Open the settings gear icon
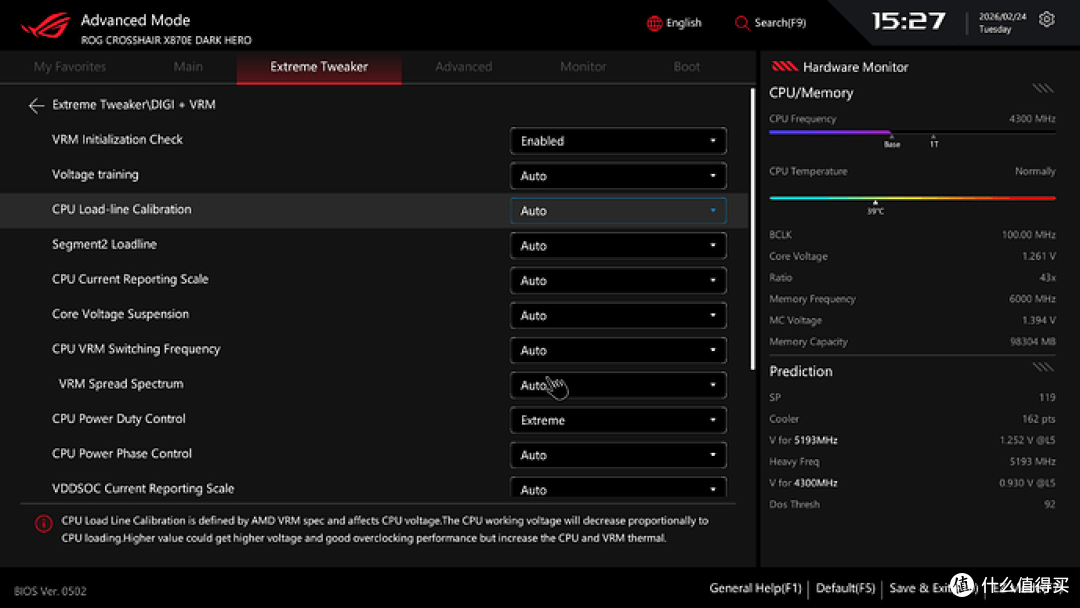The width and height of the screenshot is (1080, 608). (x=1046, y=19)
